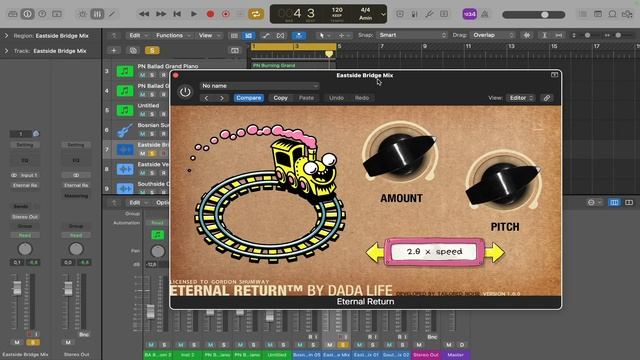This screenshot has width=640, height=360.
Task: Toggle the Catch Playhead button
Action: (299, 36)
